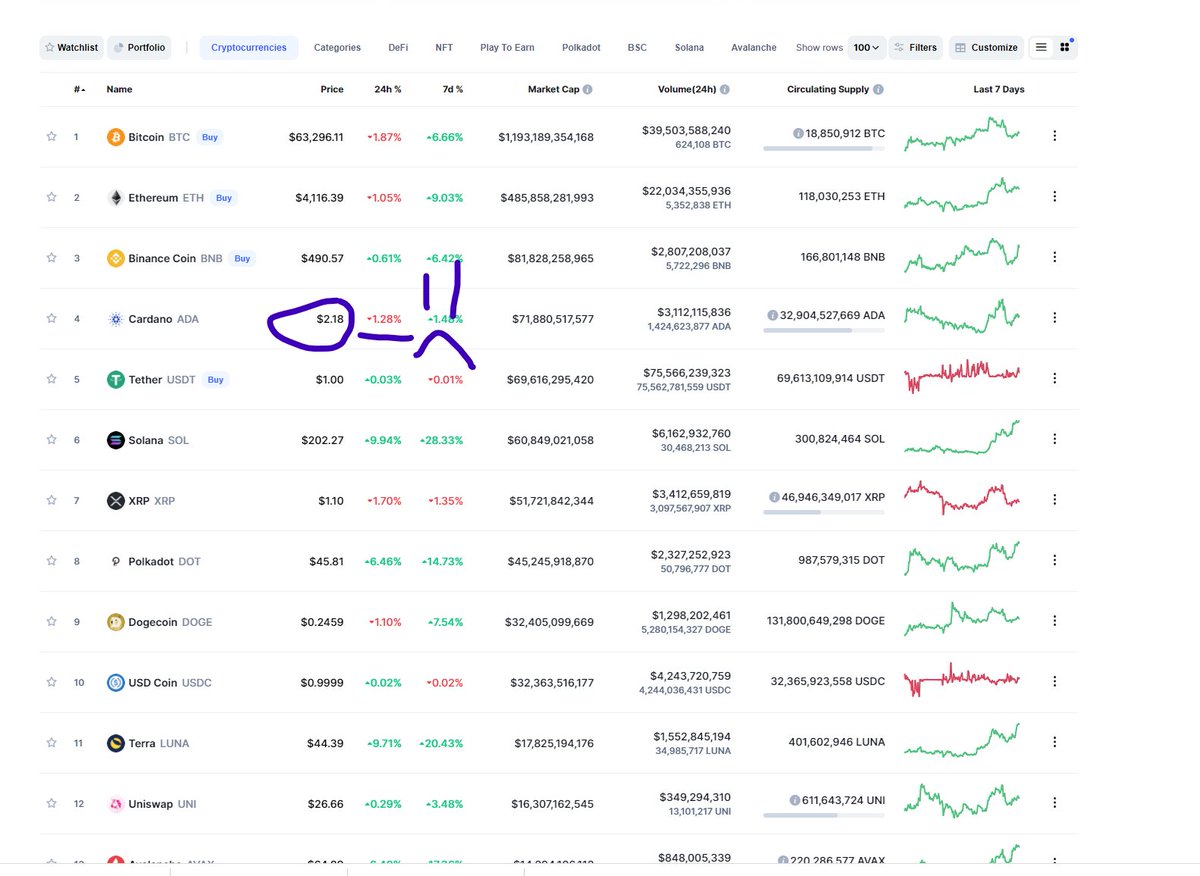1200x876 pixels.
Task: Switch to the Avalanche tab
Action: [754, 47]
